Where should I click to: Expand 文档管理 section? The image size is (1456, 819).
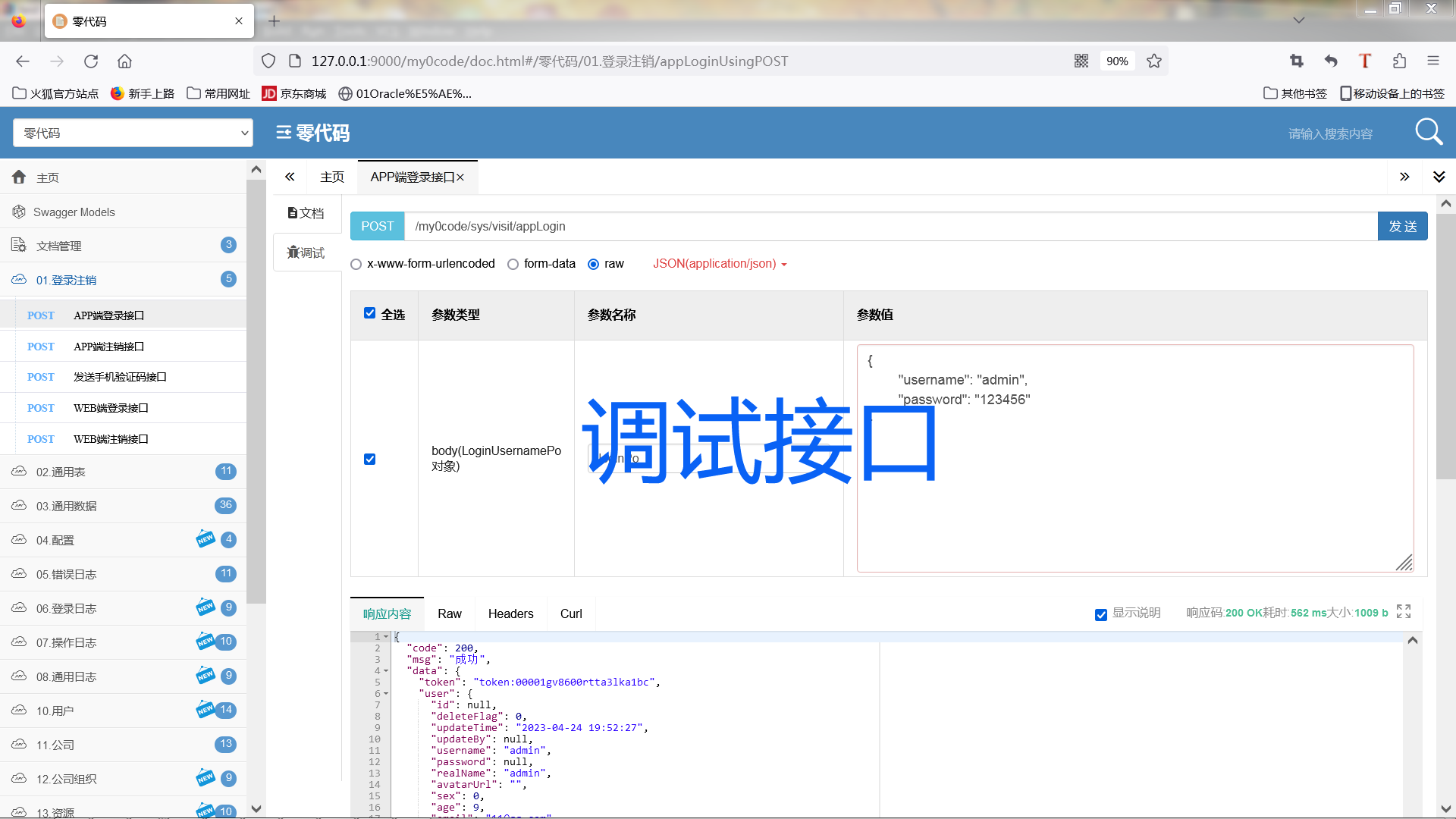click(123, 246)
